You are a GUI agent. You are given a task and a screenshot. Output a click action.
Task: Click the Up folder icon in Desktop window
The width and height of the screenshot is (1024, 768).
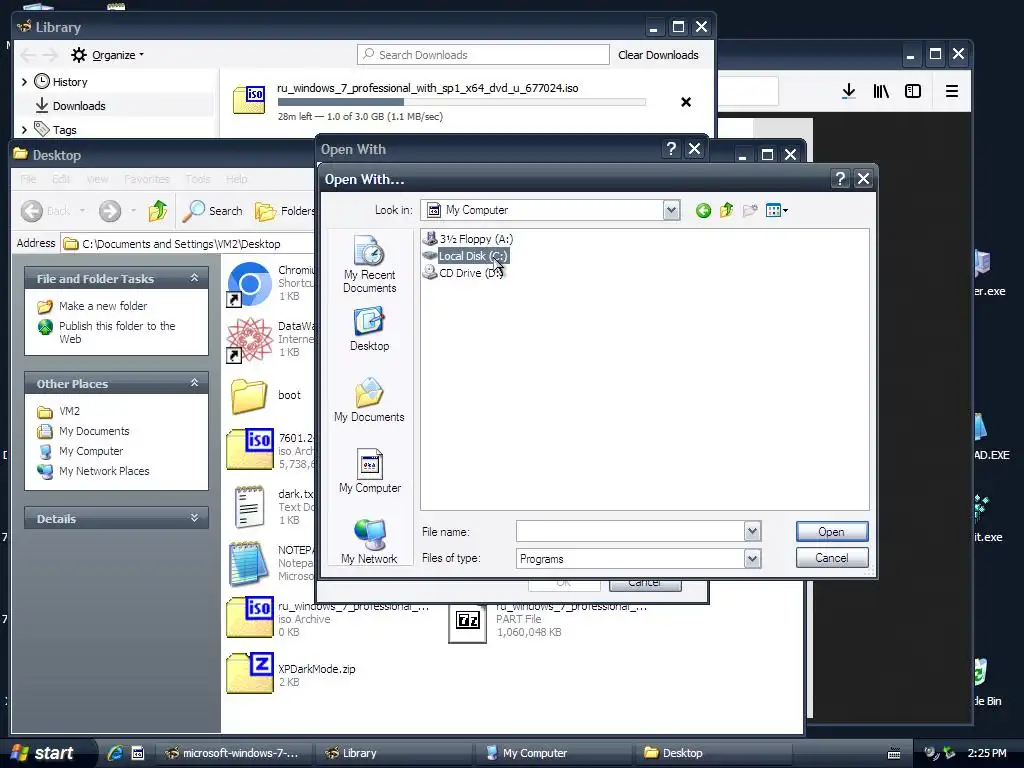pyautogui.click(x=157, y=210)
